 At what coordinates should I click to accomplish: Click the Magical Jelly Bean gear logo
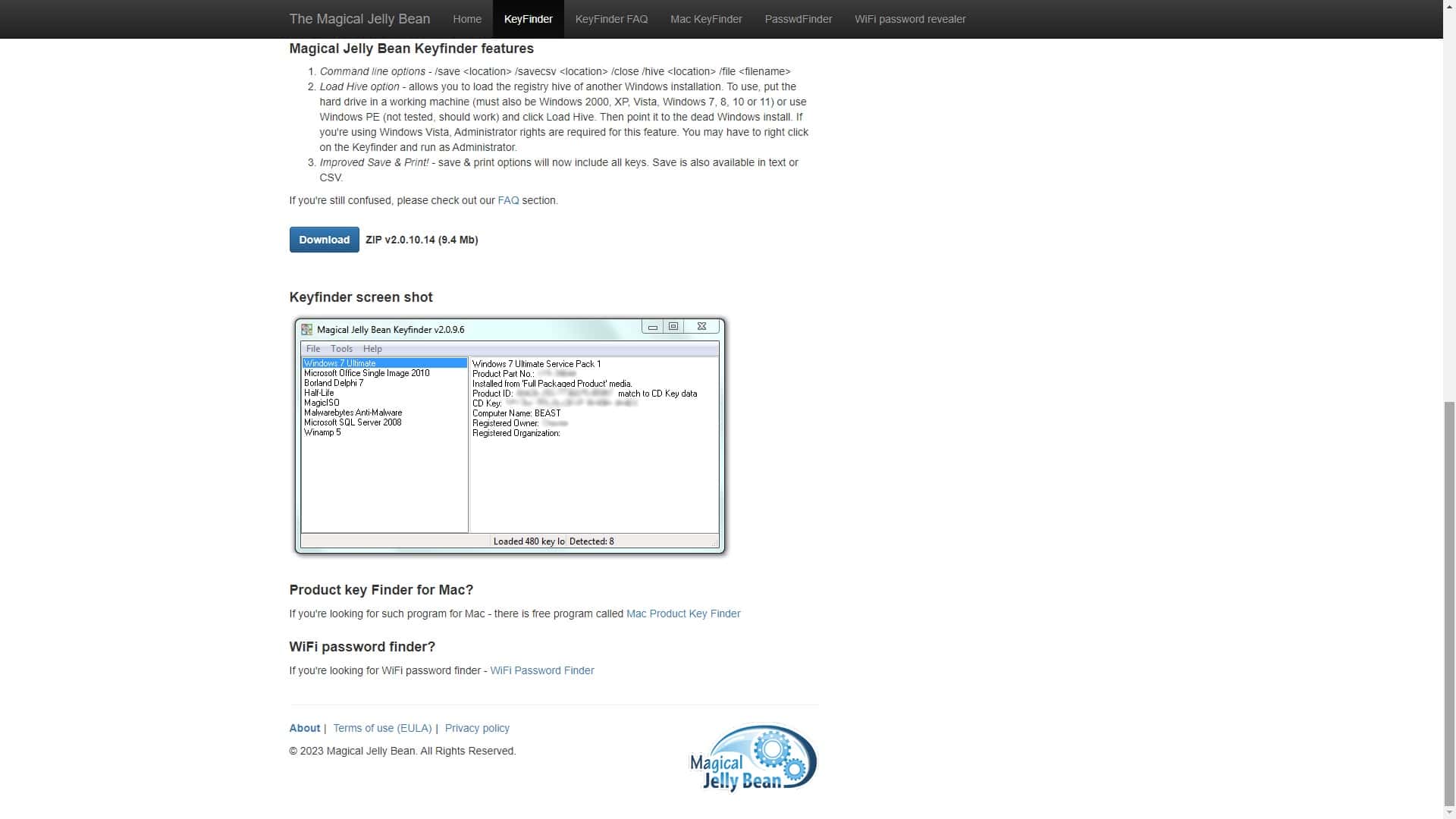click(x=752, y=758)
